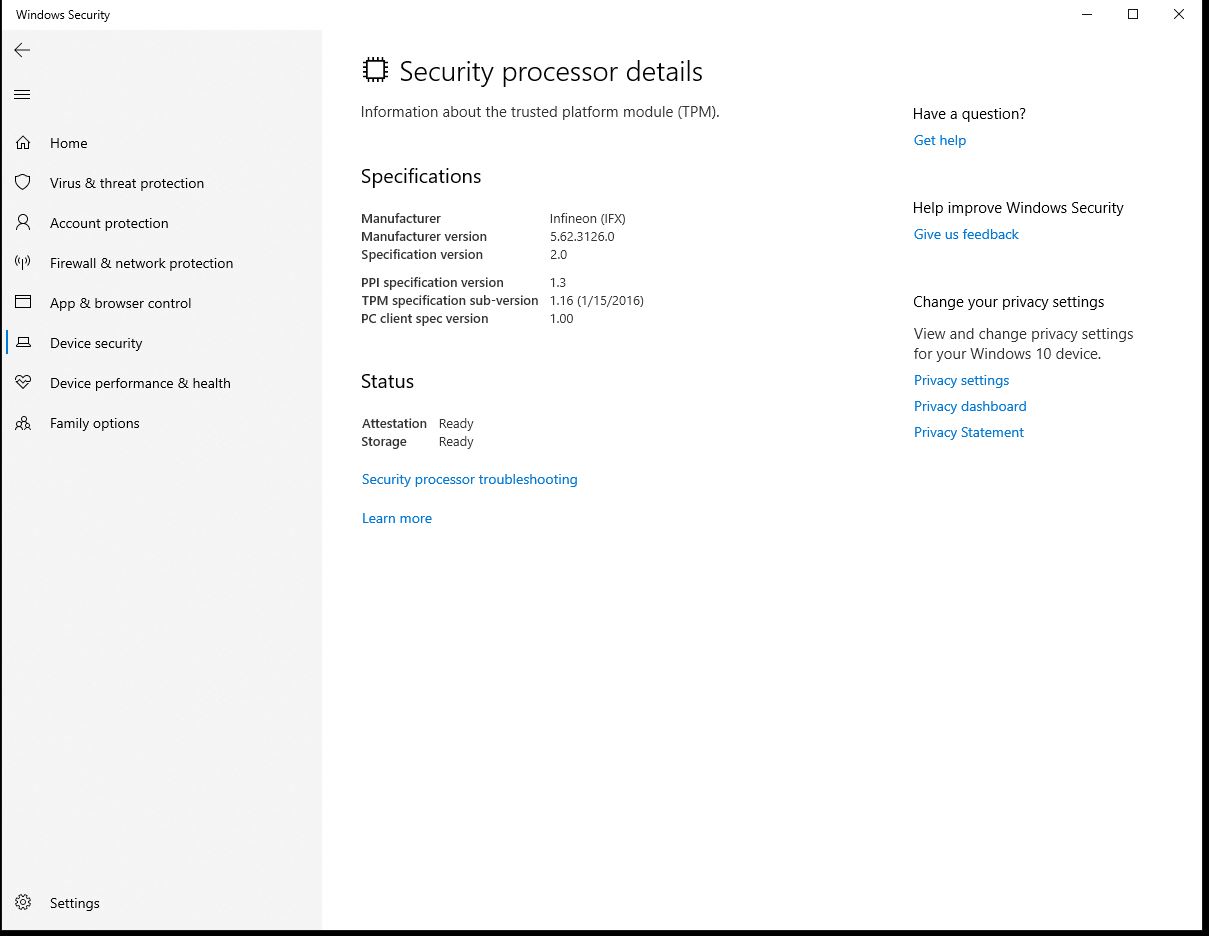
Task: Maximize the Windows Security window
Action: 1133,15
